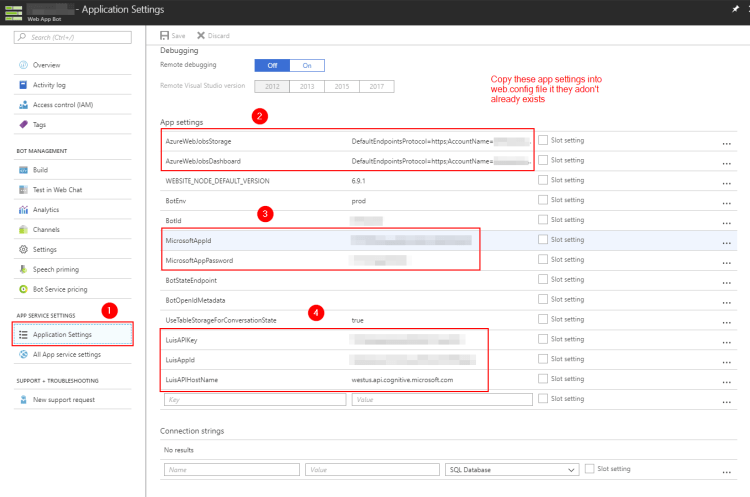
Task: Open ellipsis menu for LuisAPIKey row
Action: pyautogui.click(x=727, y=342)
